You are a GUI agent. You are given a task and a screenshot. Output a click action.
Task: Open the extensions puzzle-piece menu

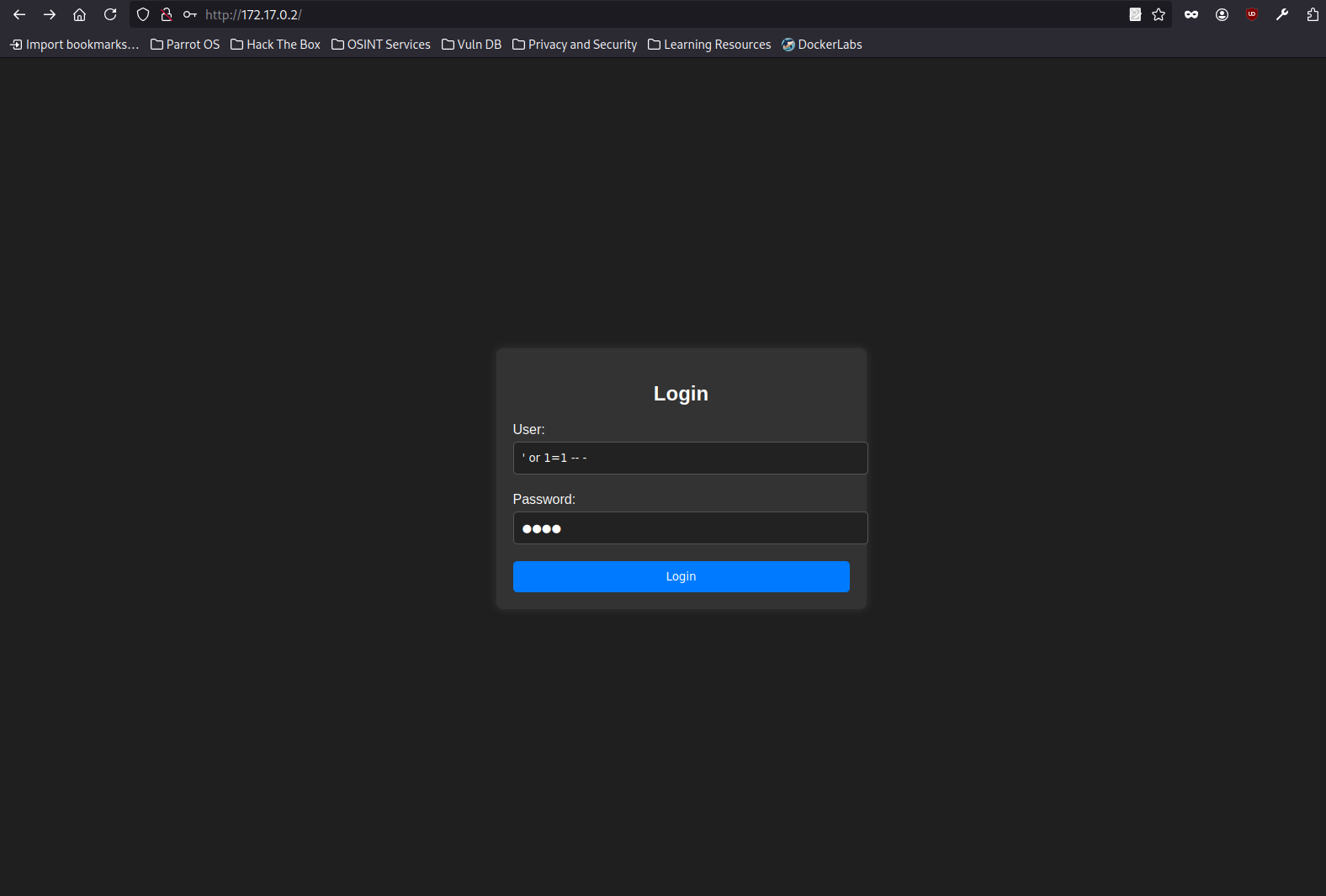pyautogui.click(x=1313, y=14)
